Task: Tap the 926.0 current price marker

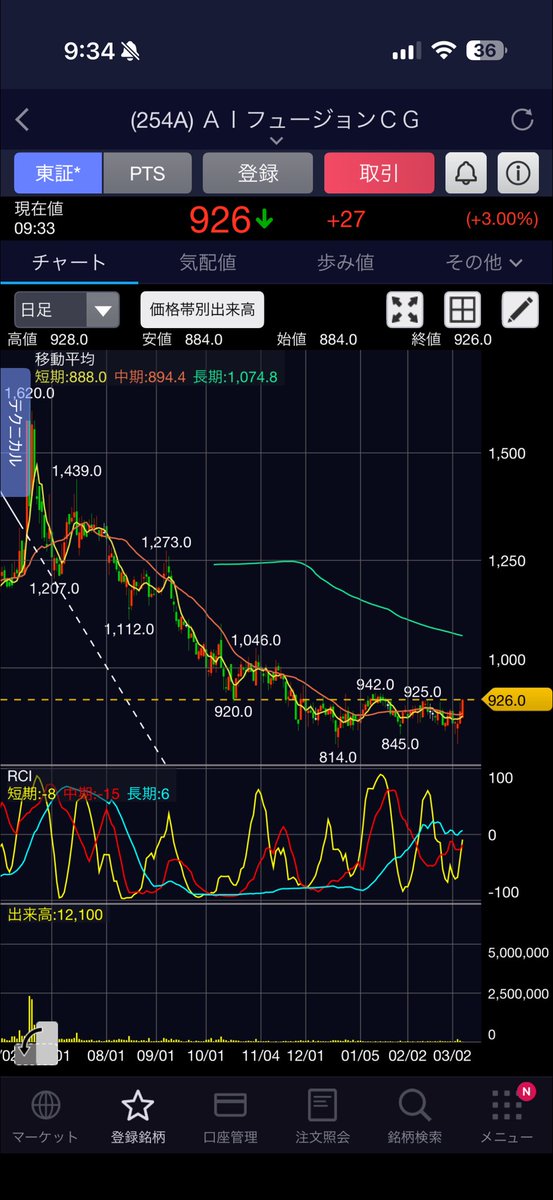Action: tap(518, 702)
